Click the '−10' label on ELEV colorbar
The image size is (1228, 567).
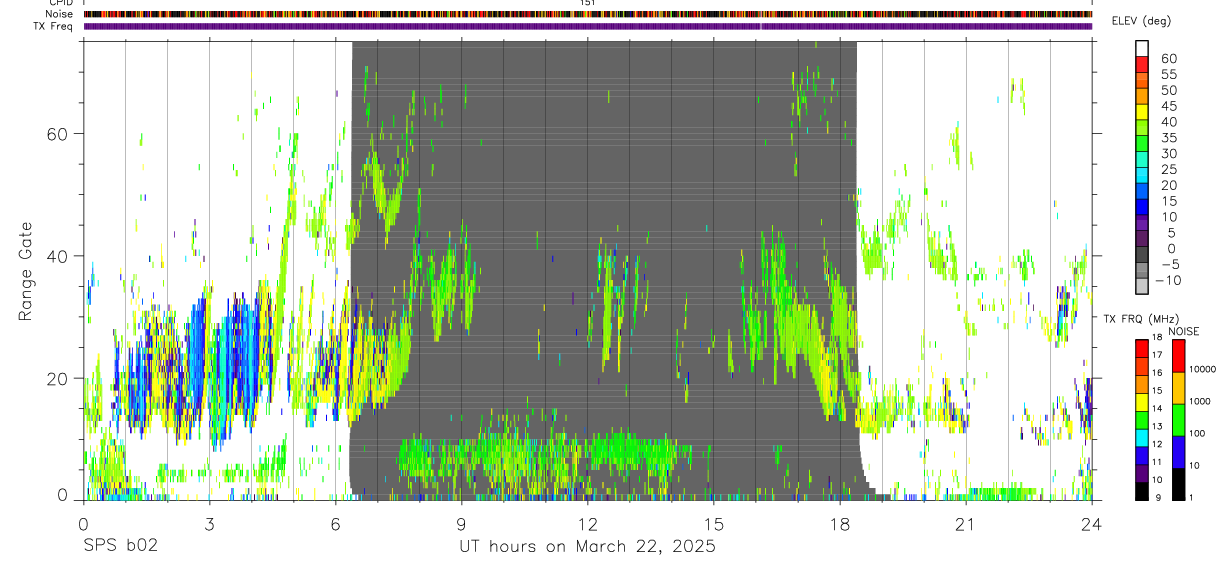[1168, 281]
